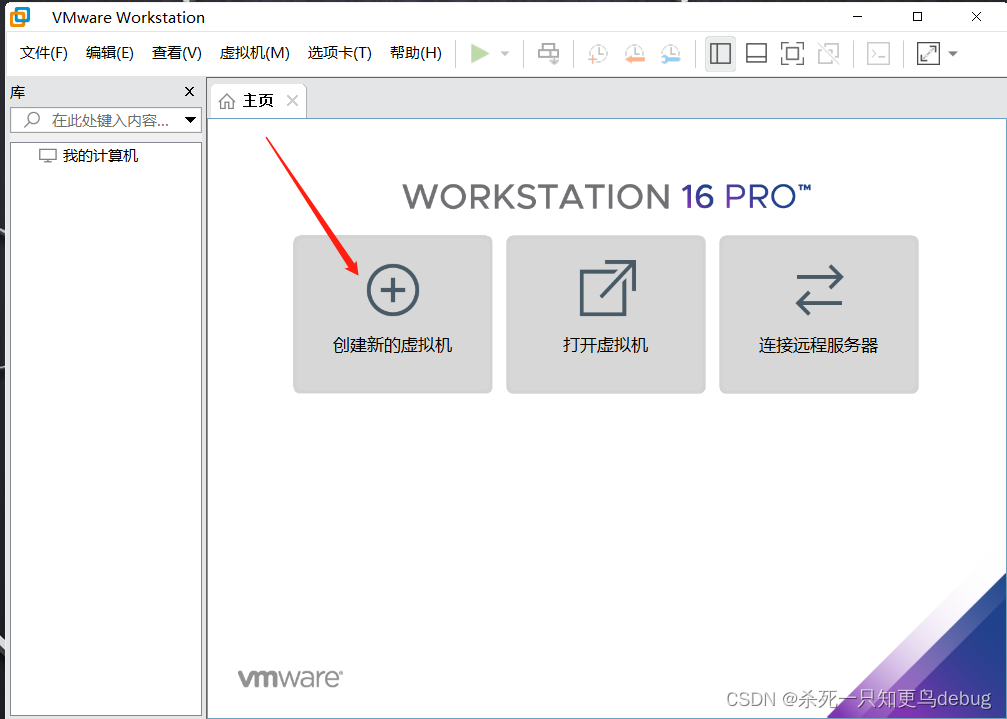
Task: Open the library search filter dropdown
Action: [190, 119]
